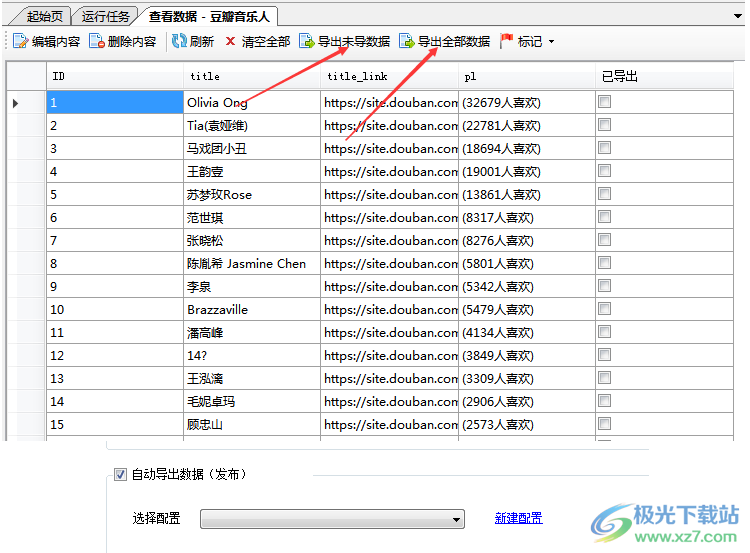
Task: Click the 编辑内容 button label
Action: coord(56,42)
